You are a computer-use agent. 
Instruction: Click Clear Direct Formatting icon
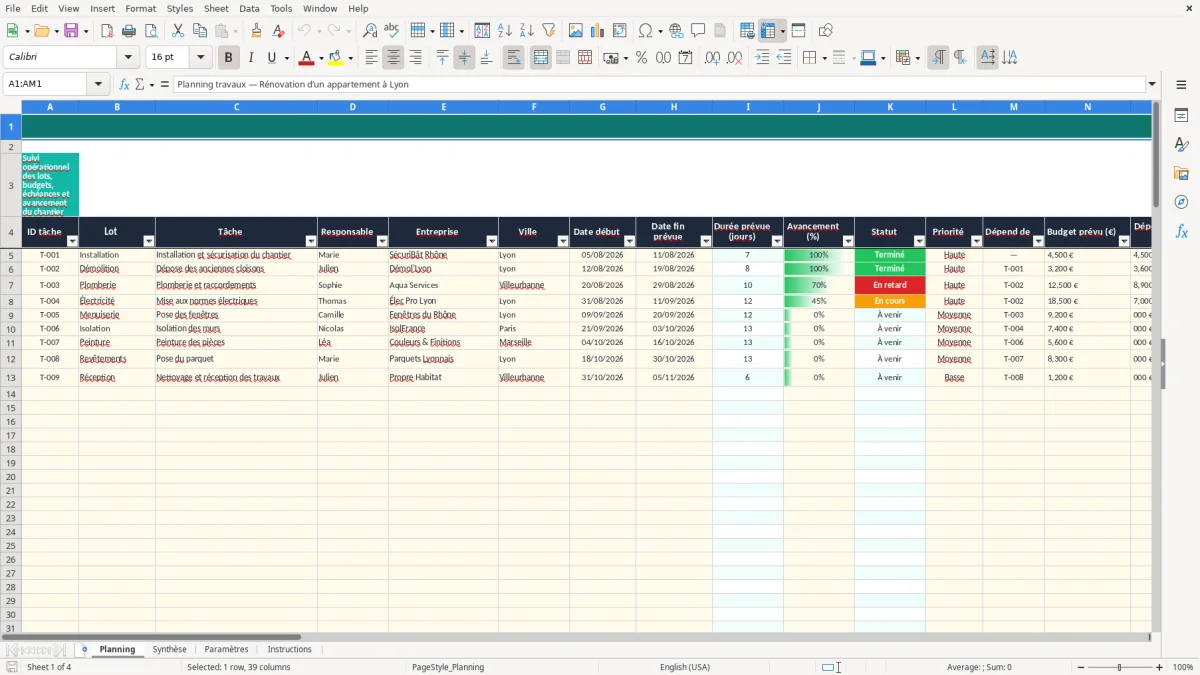pyautogui.click(x=279, y=31)
